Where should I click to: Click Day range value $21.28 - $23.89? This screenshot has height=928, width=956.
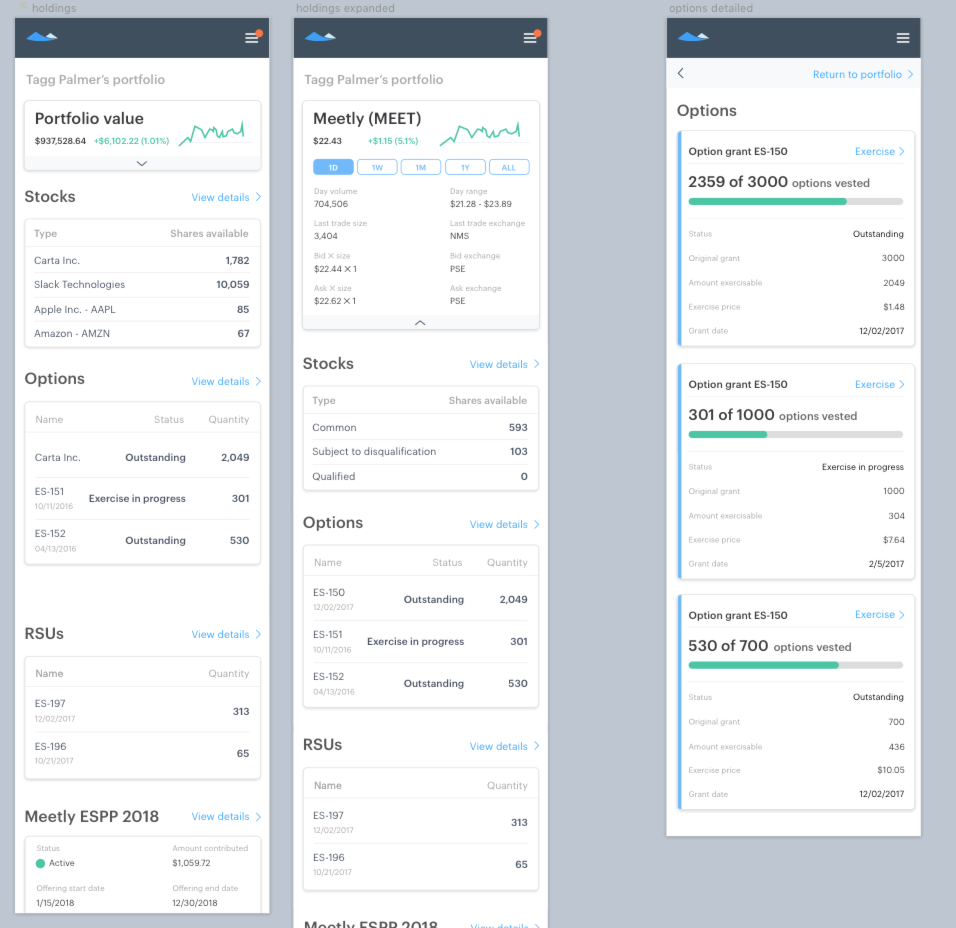click(480, 204)
